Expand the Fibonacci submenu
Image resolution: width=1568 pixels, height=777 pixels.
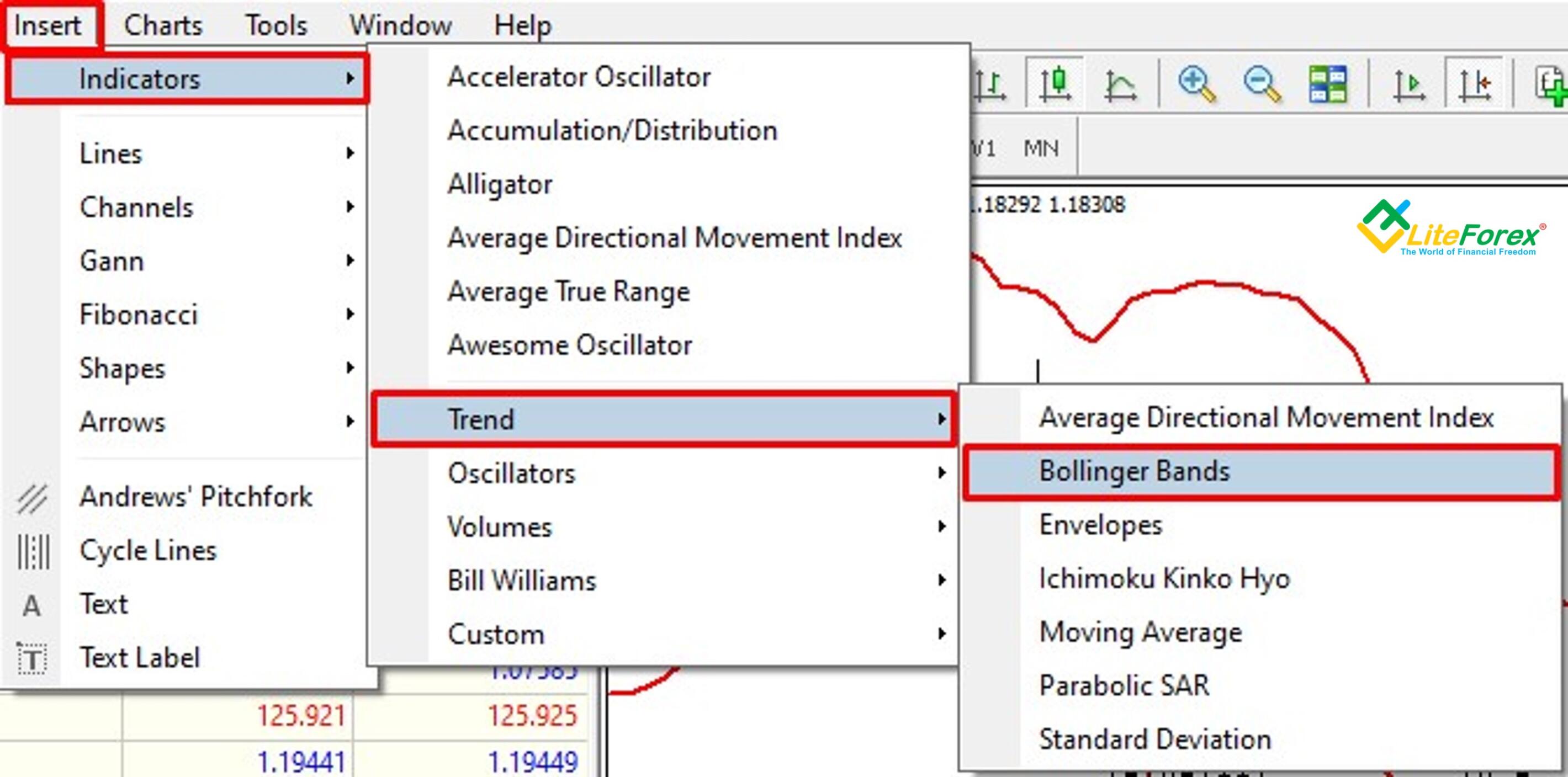coord(139,315)
